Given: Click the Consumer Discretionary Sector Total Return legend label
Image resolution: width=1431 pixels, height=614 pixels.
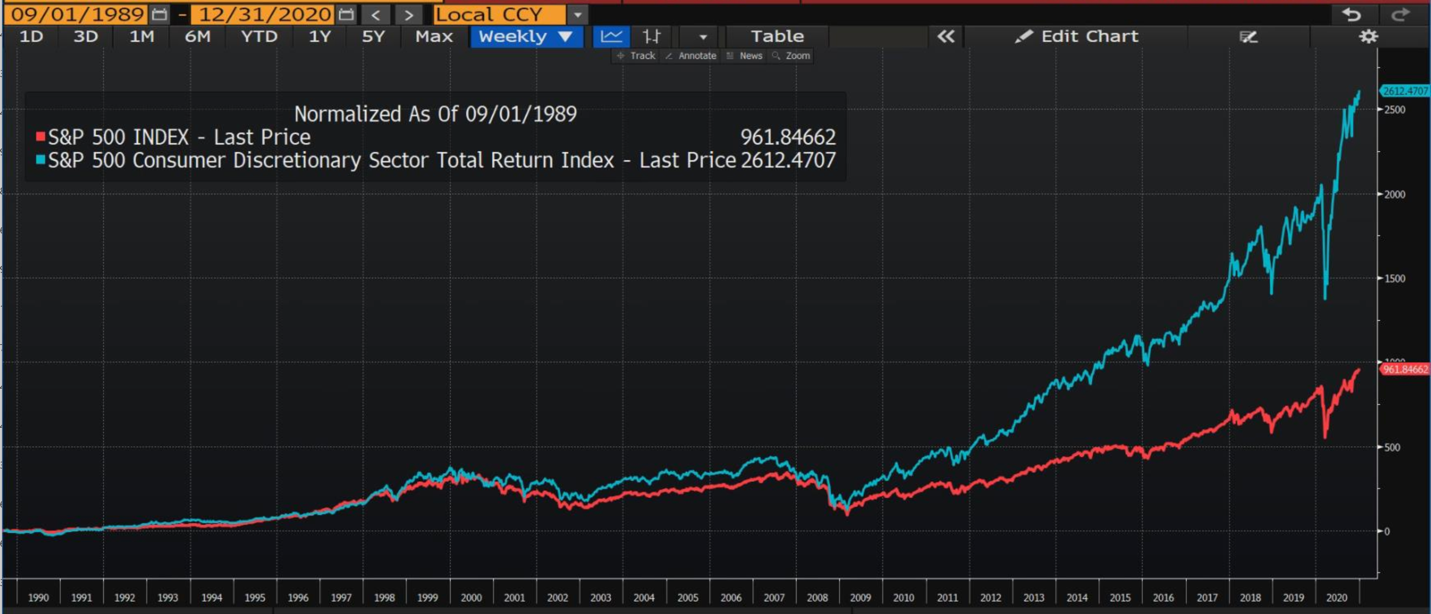Looking at the screenshot, I should pos(392,160).
